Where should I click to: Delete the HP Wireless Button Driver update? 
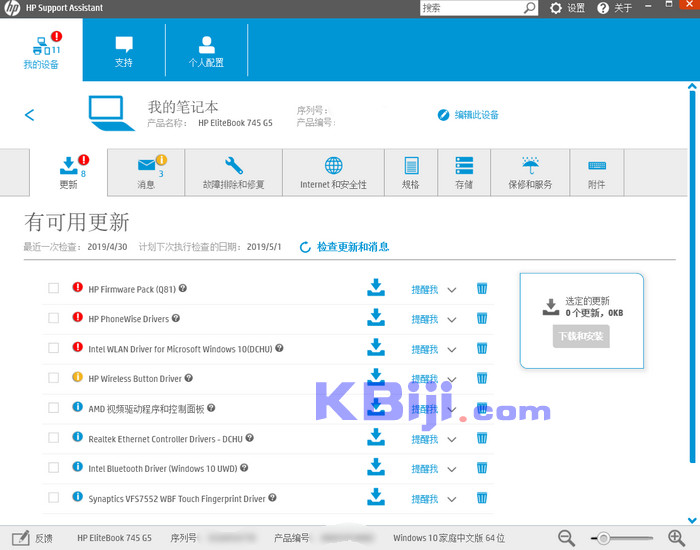(x=482, y=378)
